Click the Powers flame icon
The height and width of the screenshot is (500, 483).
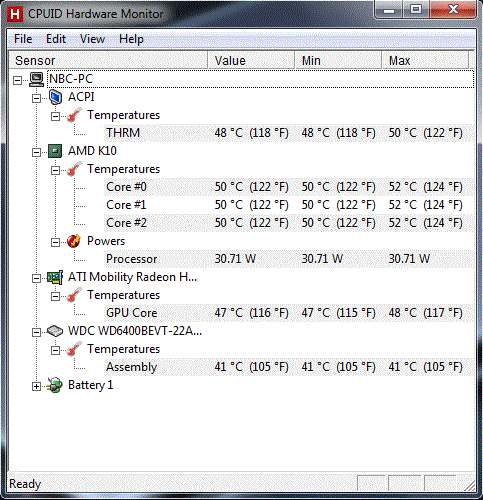(74, 241)
